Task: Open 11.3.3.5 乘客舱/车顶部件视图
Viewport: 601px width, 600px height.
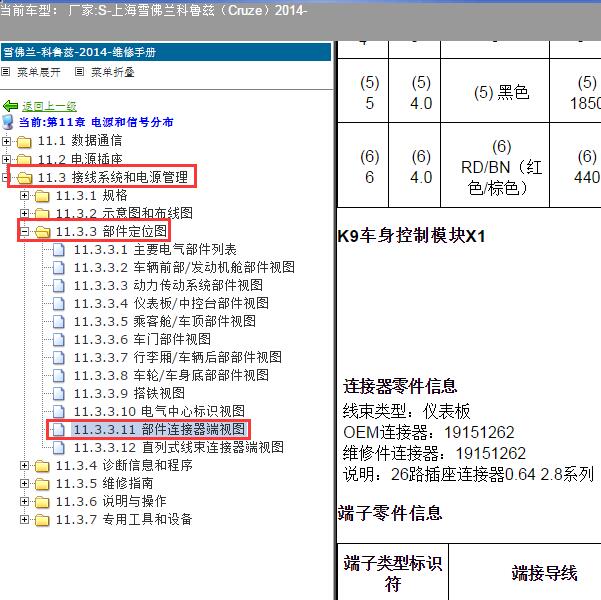Action: coord(164,322)
